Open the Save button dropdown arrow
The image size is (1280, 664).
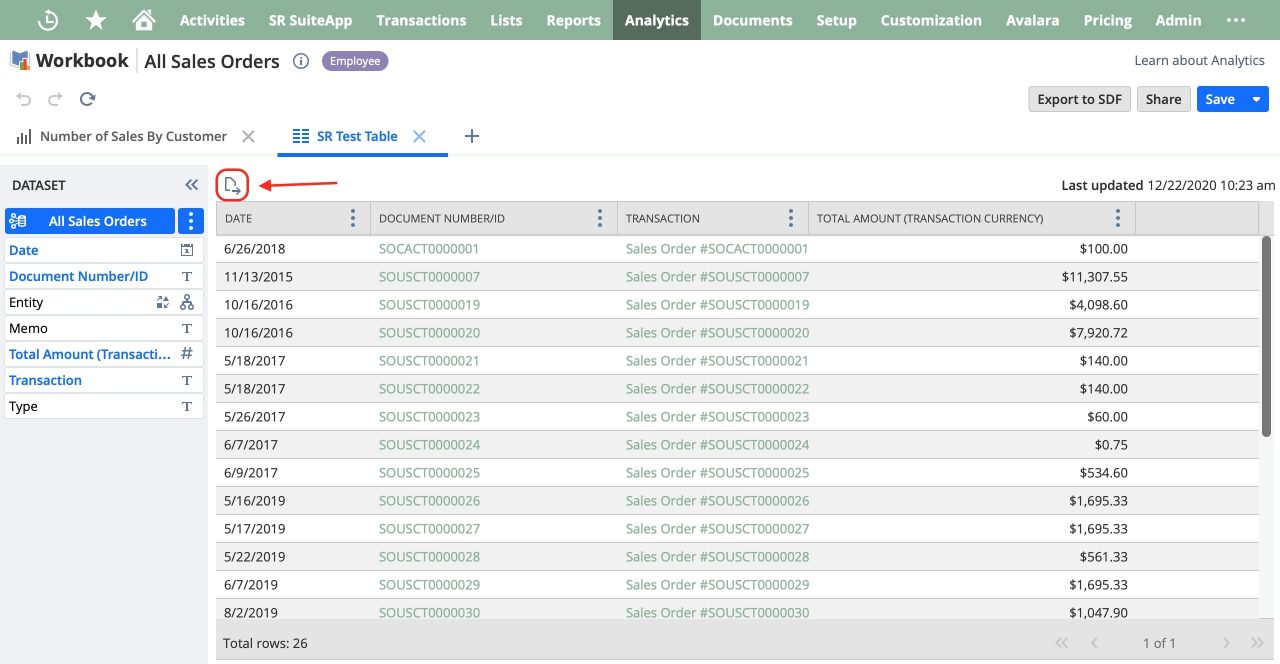(1256, 99)
